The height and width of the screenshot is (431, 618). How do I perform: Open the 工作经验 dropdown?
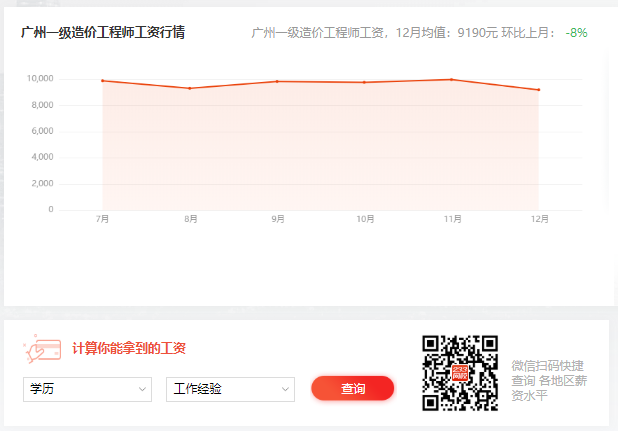coord(230,389)
